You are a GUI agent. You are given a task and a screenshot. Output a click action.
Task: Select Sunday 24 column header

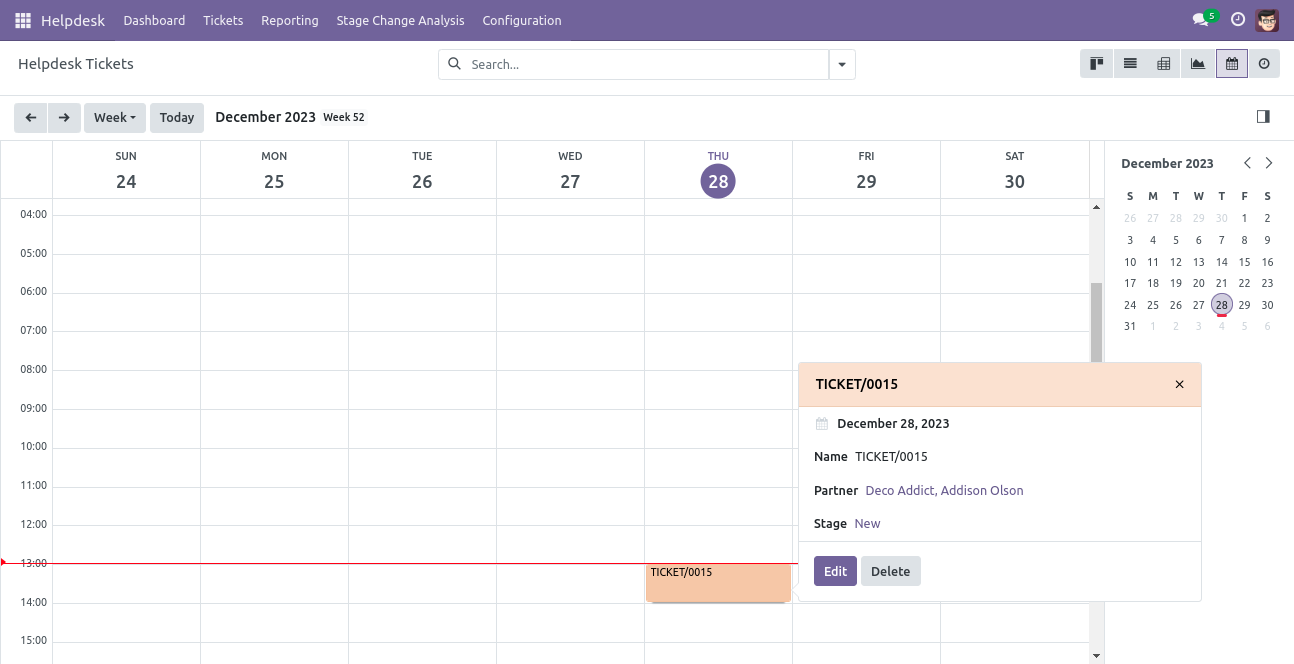pos(126,170)
